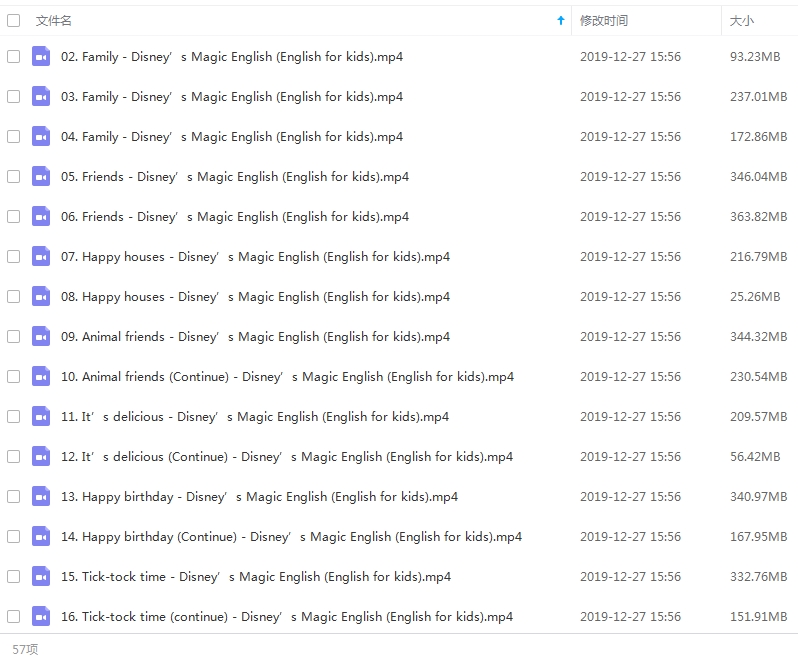Viewport: 798px width, 660px height.
Task: Open file 13. Happy birthday mp4
Action: click(x=260, y=497)
